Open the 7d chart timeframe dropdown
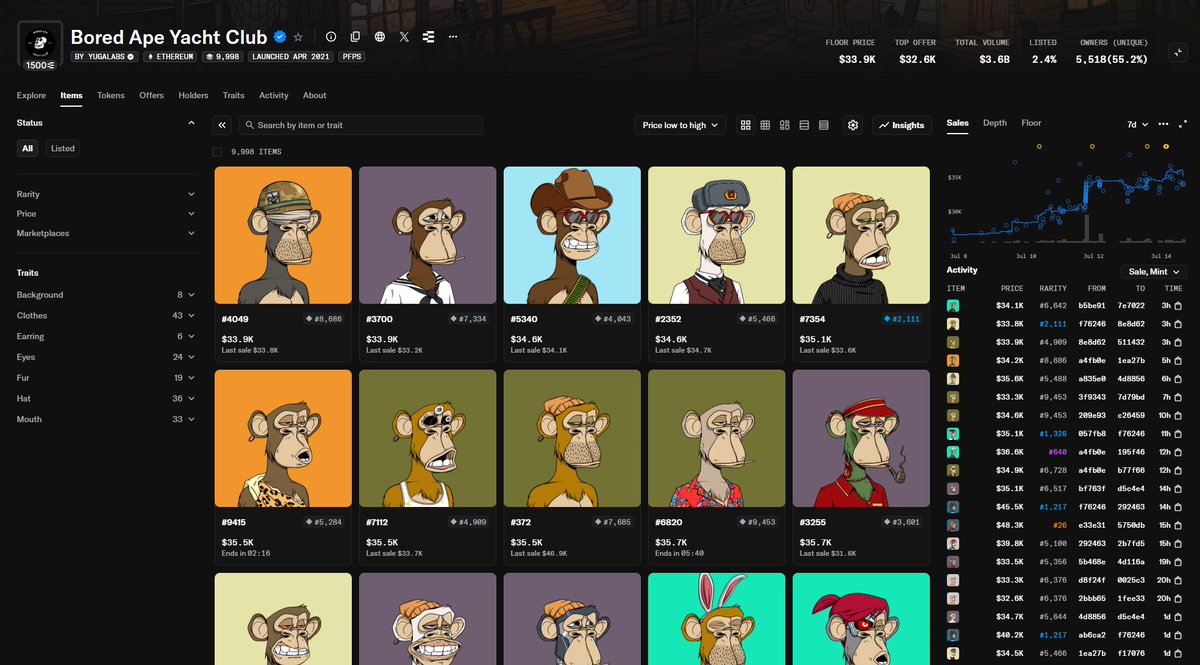The height and width of the screenshot is (665, 1200). [x=1137, y=124]
